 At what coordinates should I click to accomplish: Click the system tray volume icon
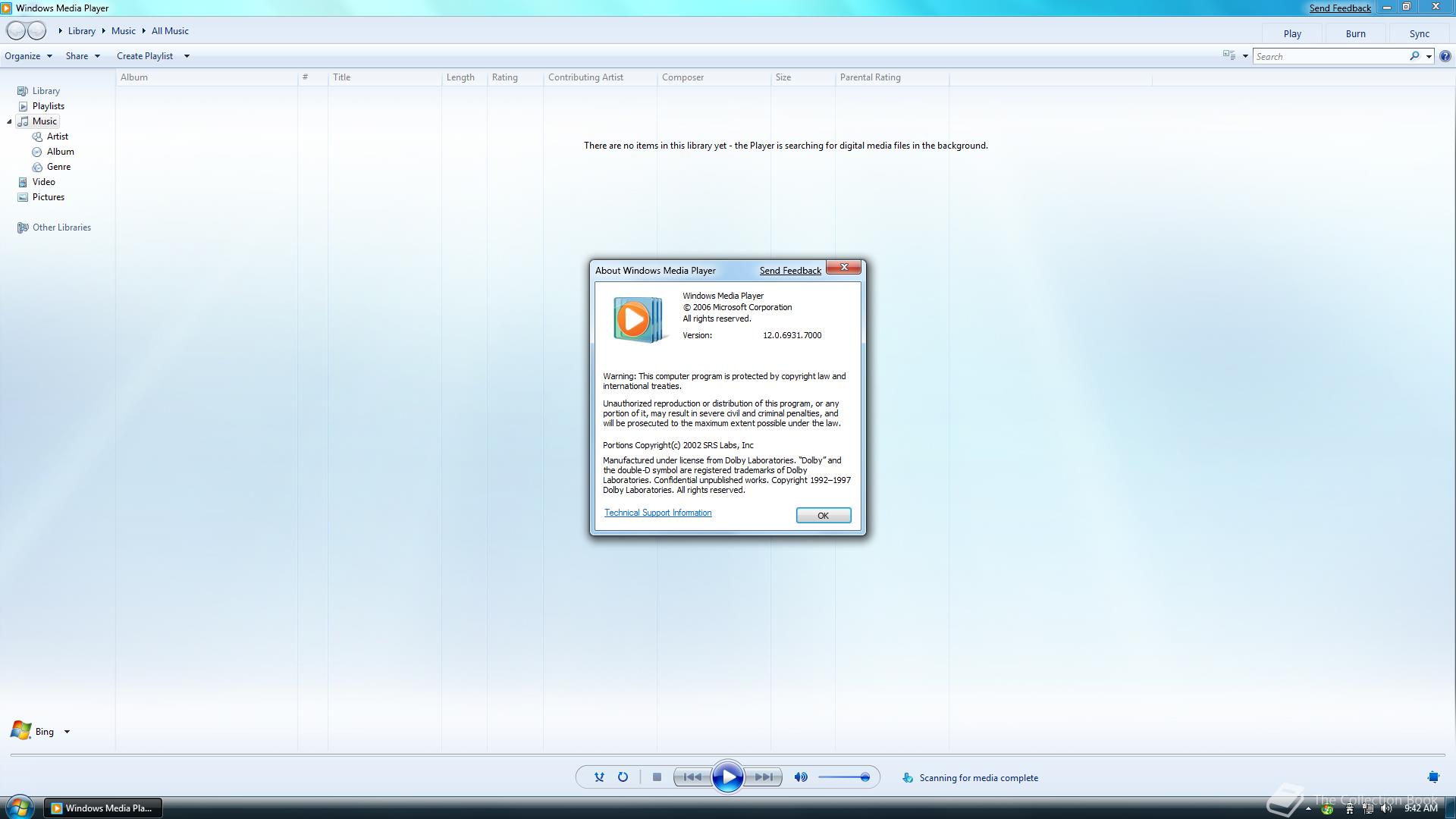(x=1386, y=808)
